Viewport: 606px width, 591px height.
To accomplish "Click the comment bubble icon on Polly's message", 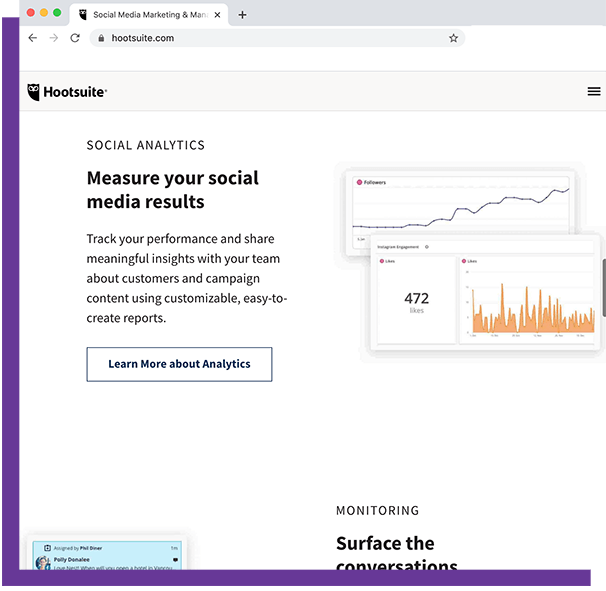I will coord(175,560).
